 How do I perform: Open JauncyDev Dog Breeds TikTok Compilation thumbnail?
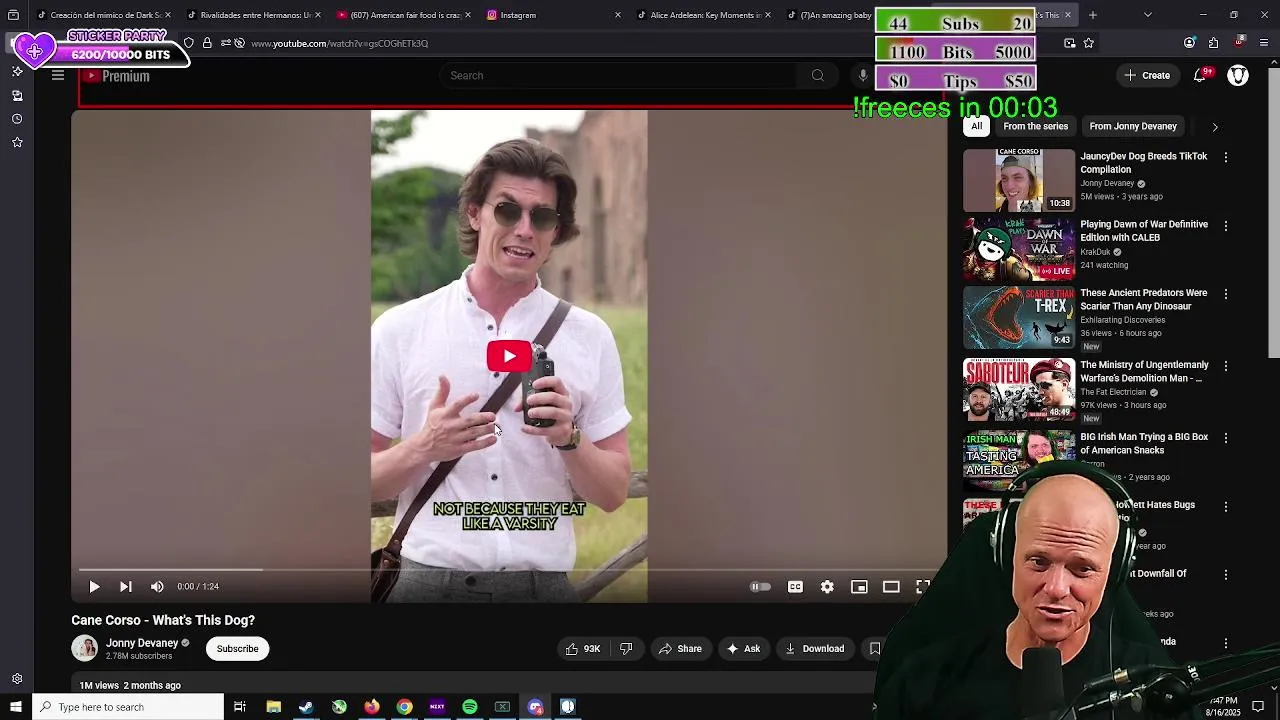pyautogui.click(x=1019, y=180)
